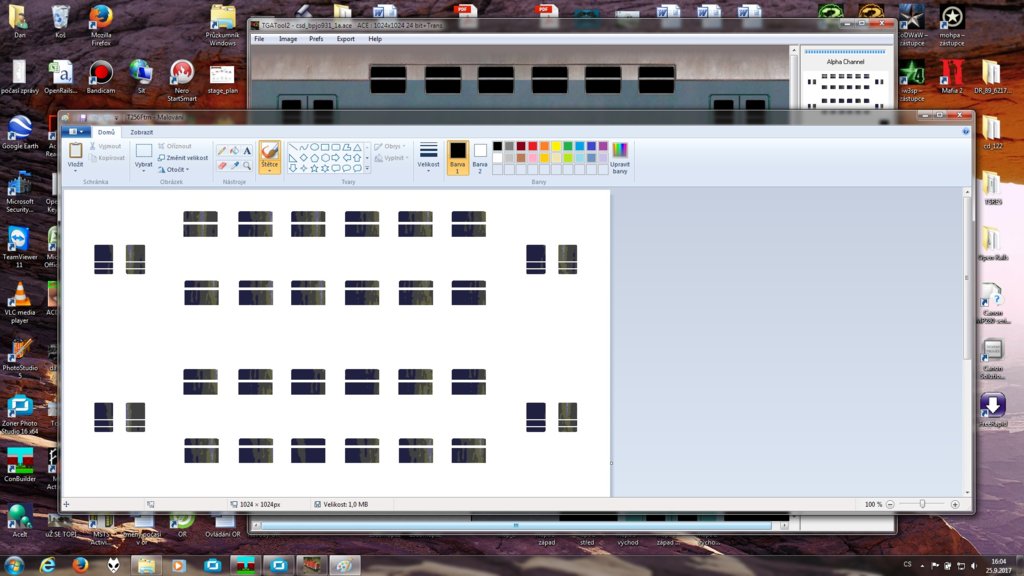This screenshot has width=1024, height=576.
Task: Select the Pencil tool
Action: [222, 151]
